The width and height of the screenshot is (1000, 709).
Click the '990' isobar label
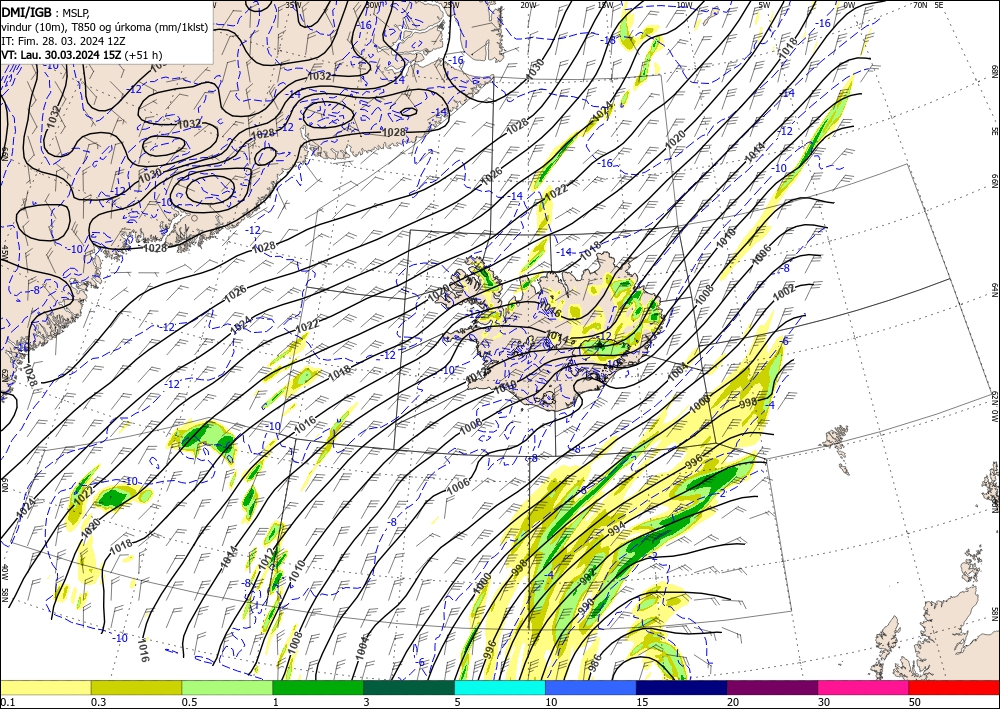pyautogui.click(x=586, y=604)
